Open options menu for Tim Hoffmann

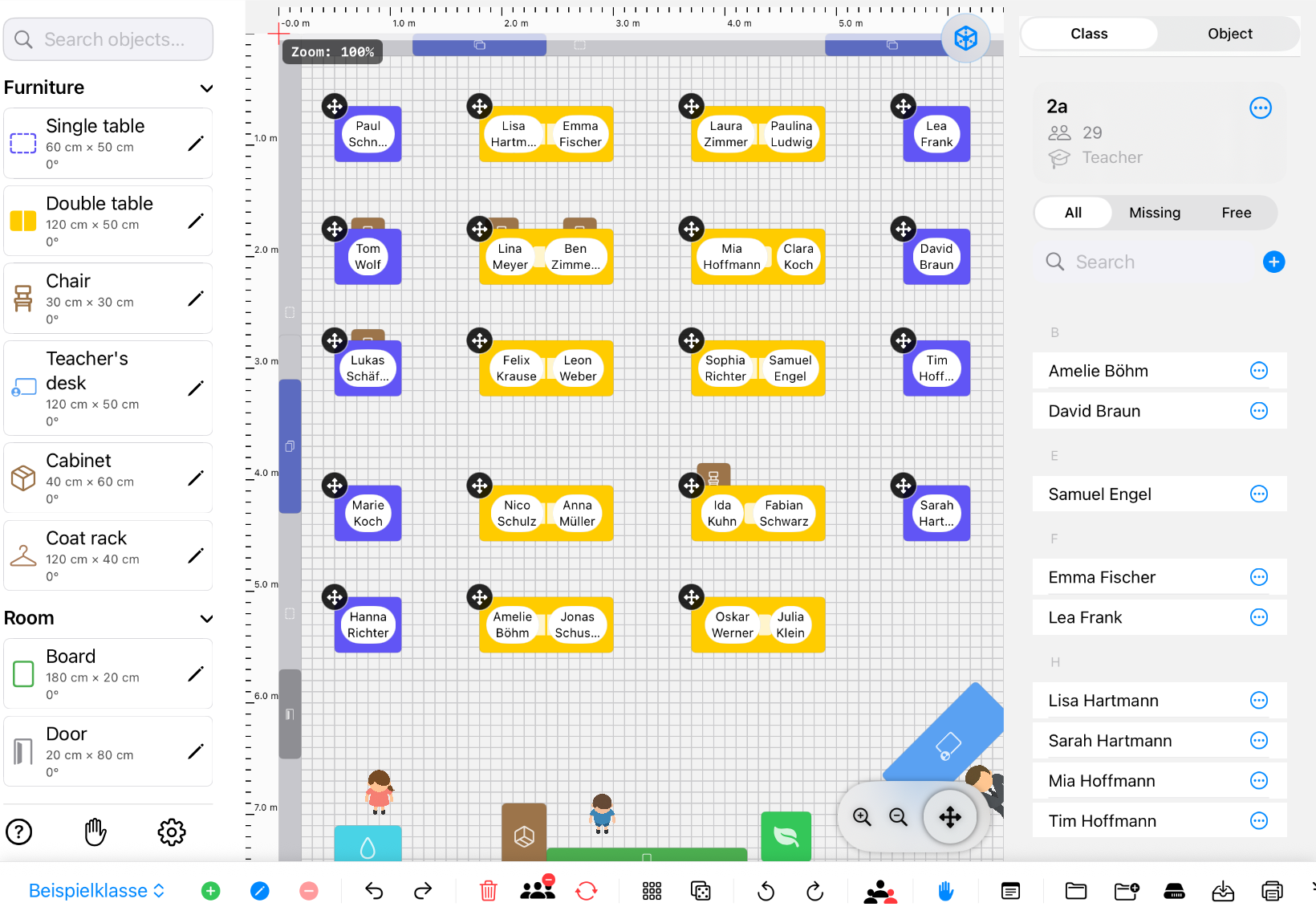pos(1259,821)
